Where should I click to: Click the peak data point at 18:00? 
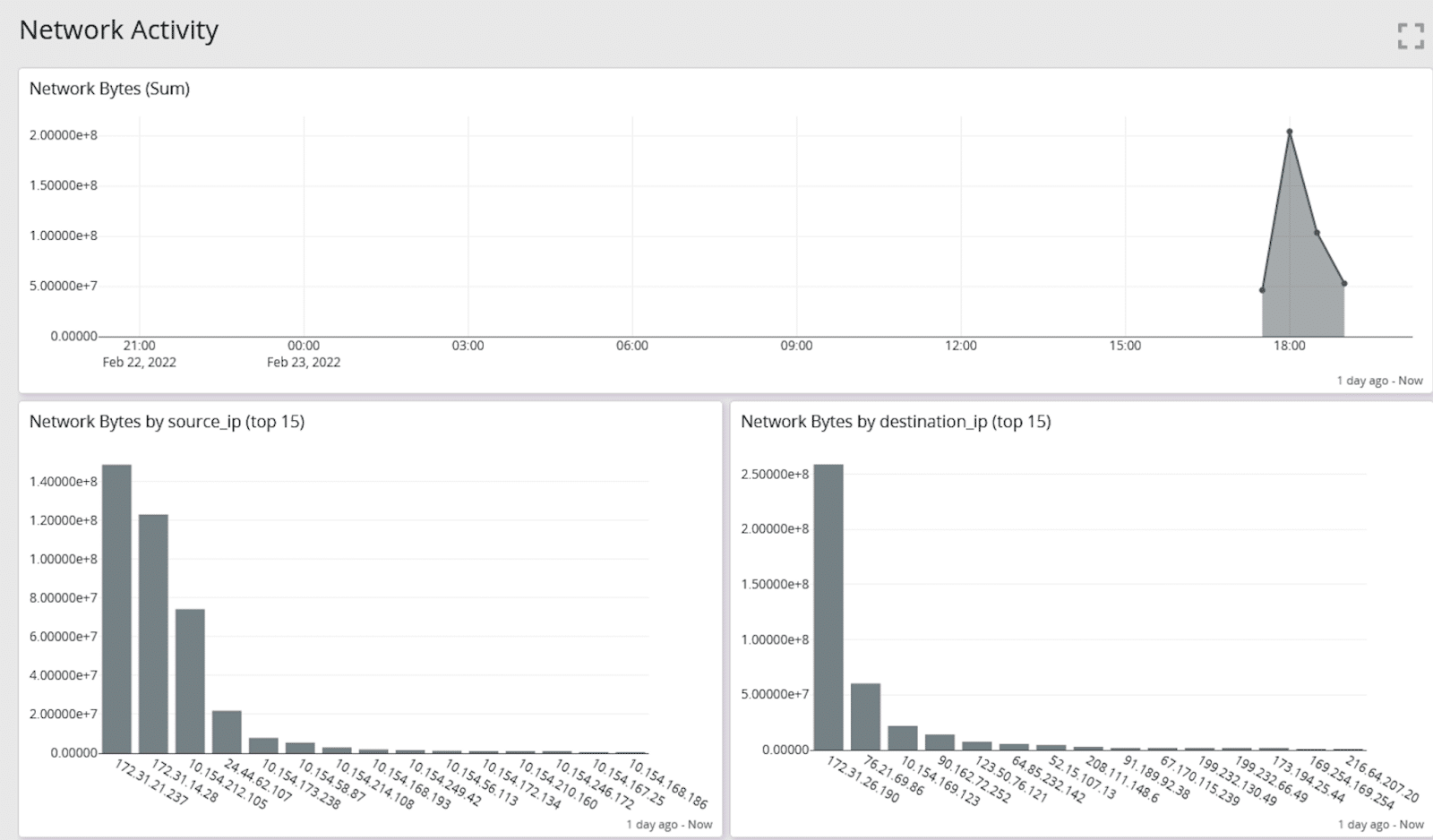[x=1290, y=133]
